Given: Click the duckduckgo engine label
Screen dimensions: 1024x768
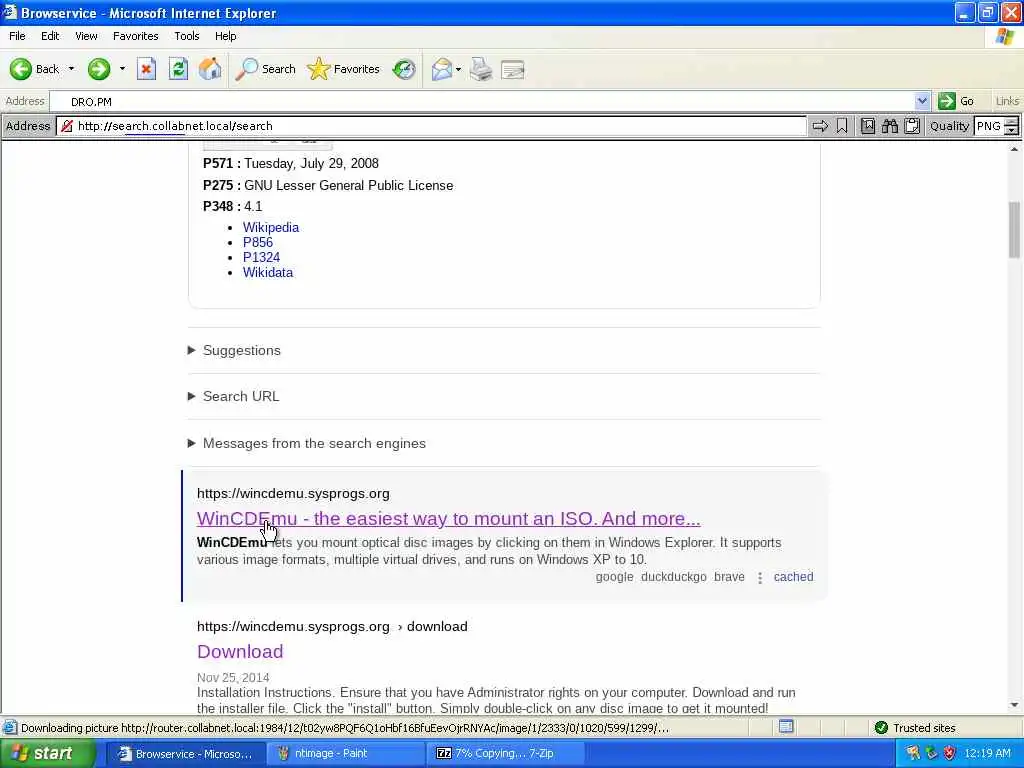Looking at the screenshot, I should point(673,577).
